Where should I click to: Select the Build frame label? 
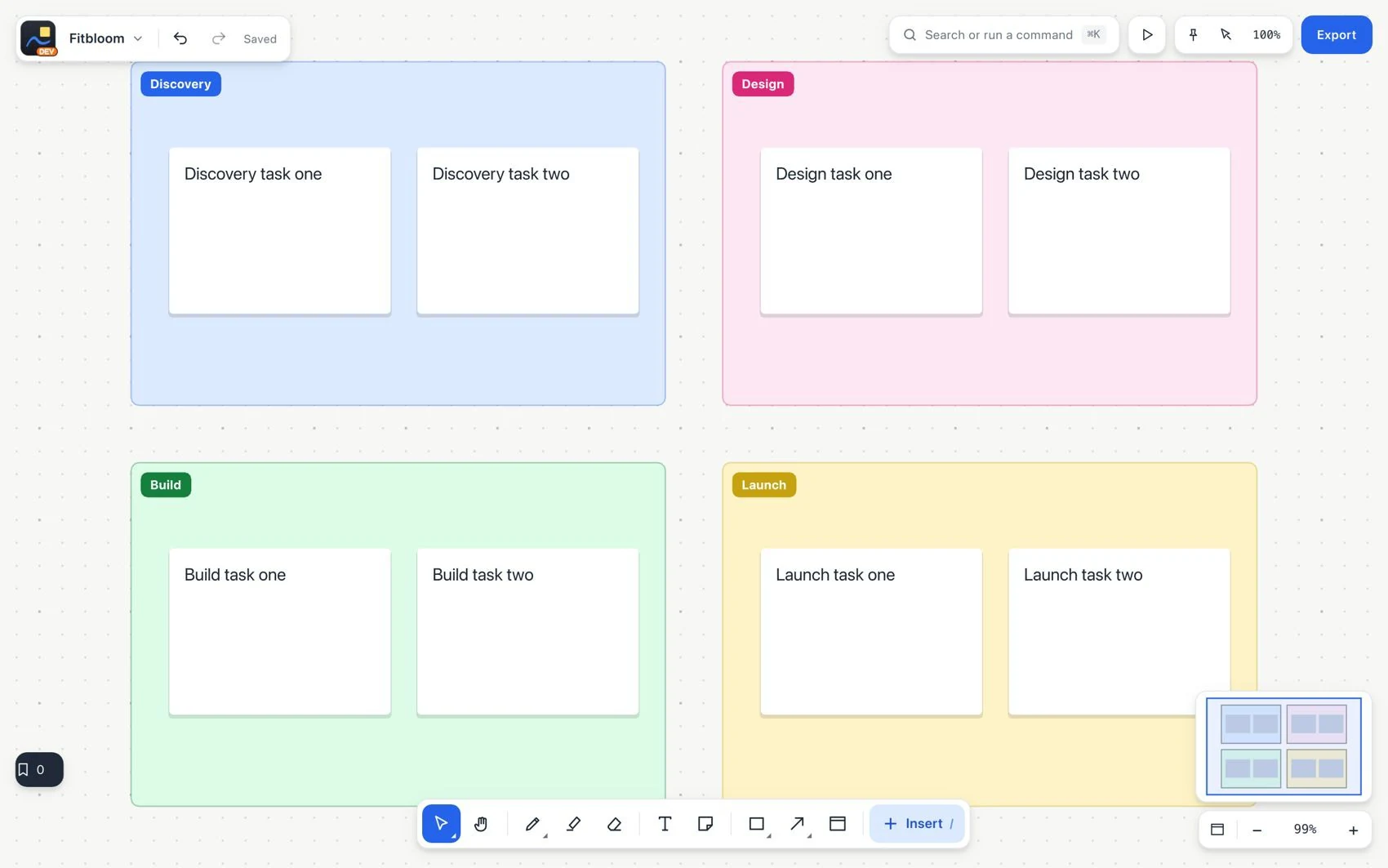[x=166, y=485]
